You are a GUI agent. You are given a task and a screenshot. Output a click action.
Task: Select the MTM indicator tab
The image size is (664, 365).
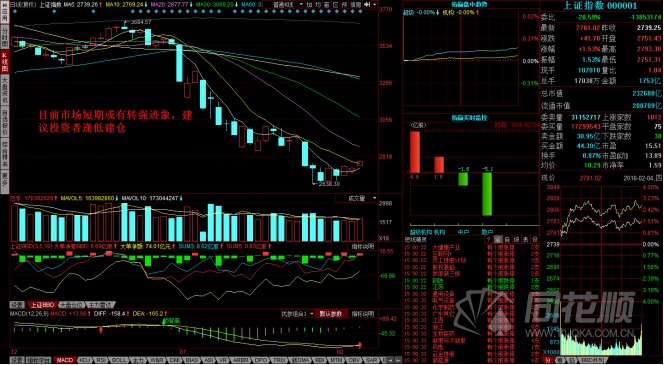[336, 360]
